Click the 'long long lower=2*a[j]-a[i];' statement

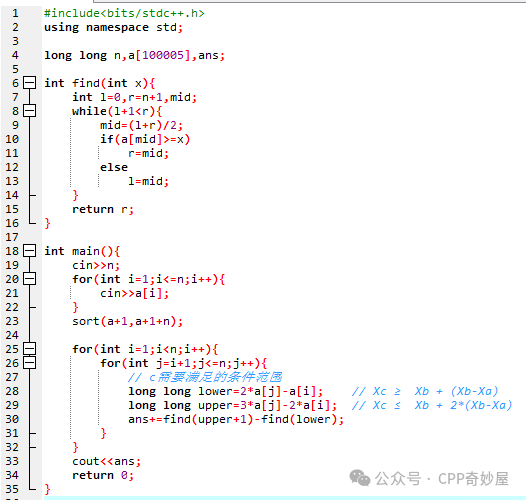pyautogui.click(x=225, y=391)
